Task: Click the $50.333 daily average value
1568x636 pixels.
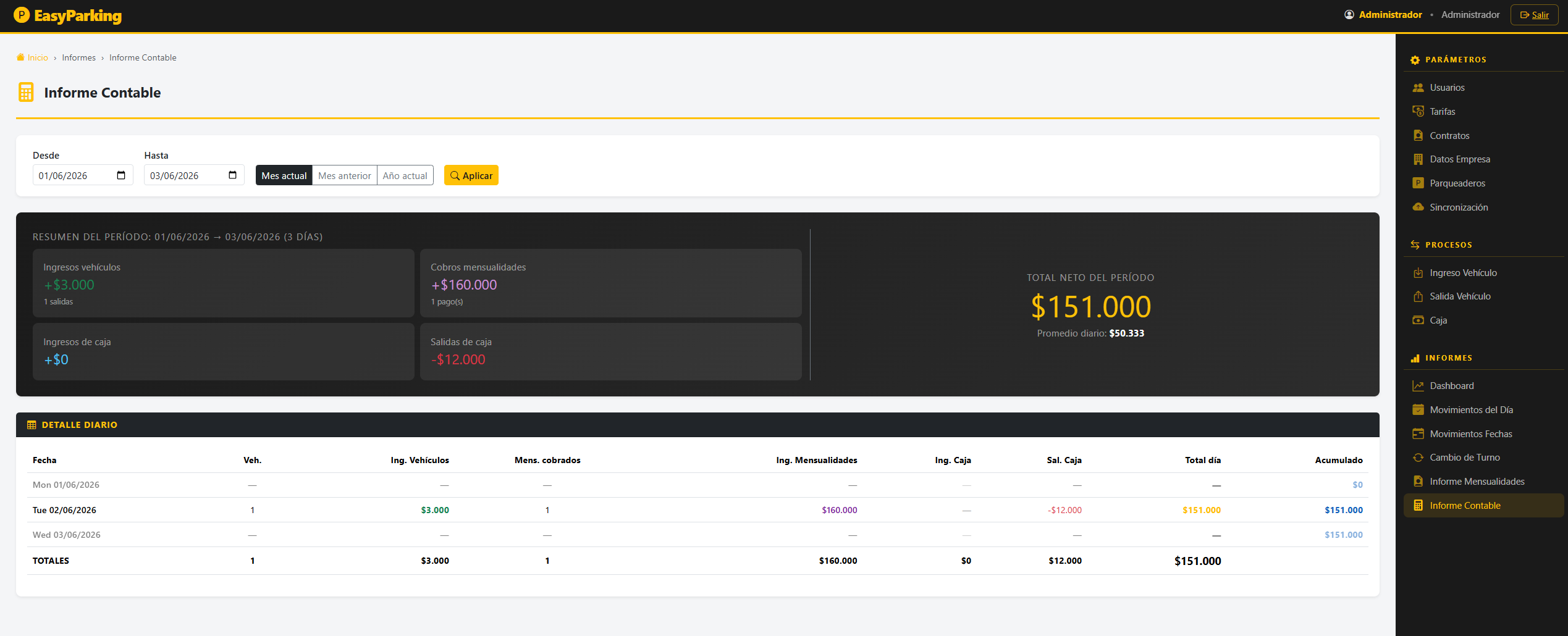Action: [x=1127, y=333]
